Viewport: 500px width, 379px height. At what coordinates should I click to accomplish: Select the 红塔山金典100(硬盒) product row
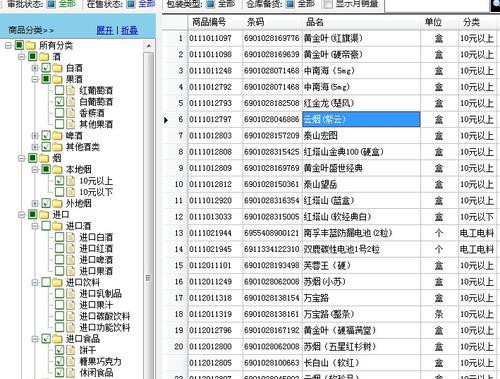[x=343, y=152]
